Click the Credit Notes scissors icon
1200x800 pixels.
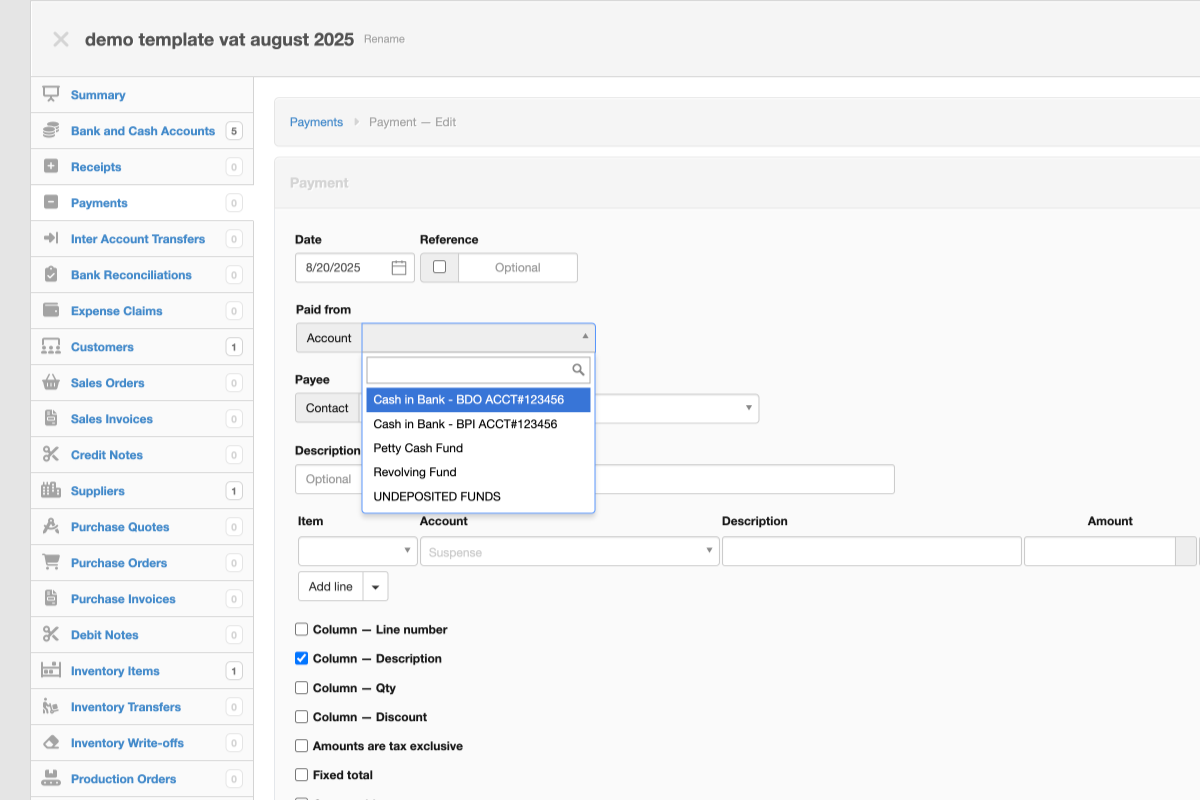51,455
